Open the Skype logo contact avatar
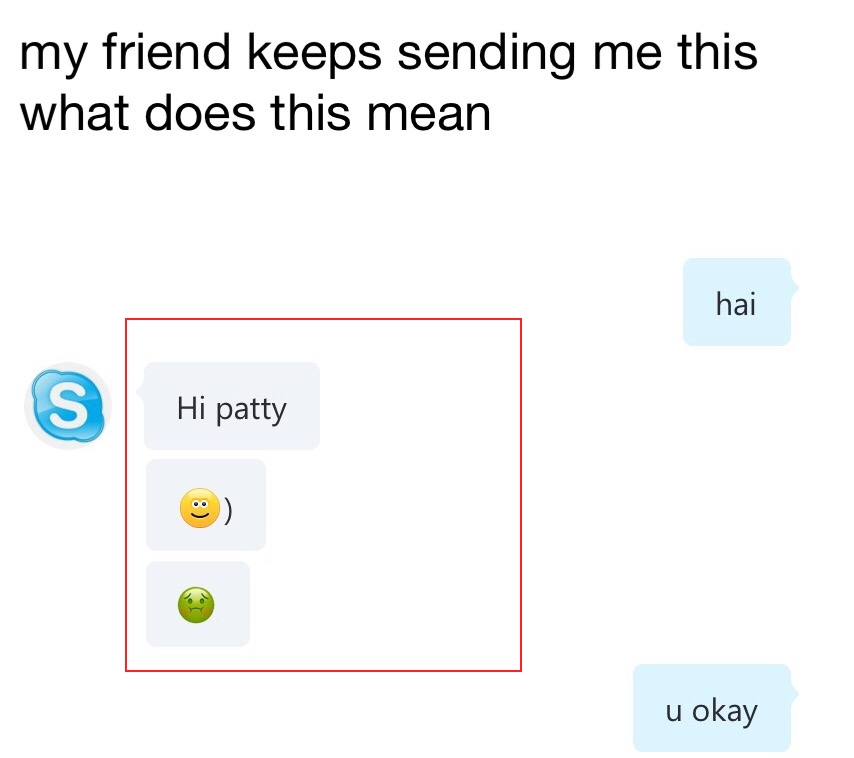Screen dimensions: 854x758 (68, 406)
